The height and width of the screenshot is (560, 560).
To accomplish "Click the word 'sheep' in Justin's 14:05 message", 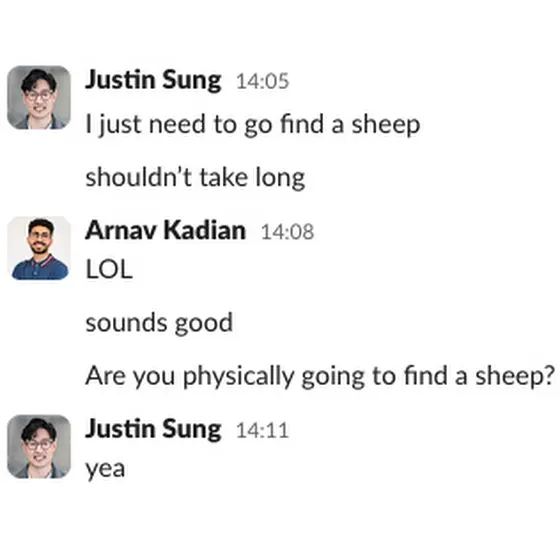I will tap(386, 125).
